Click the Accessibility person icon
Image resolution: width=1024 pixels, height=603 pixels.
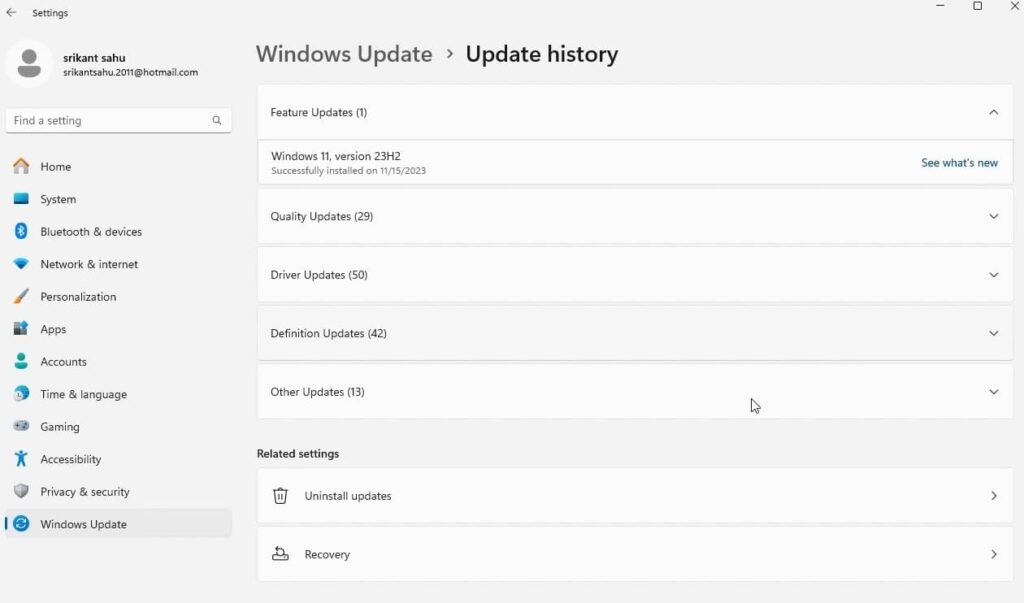point(21,459)
